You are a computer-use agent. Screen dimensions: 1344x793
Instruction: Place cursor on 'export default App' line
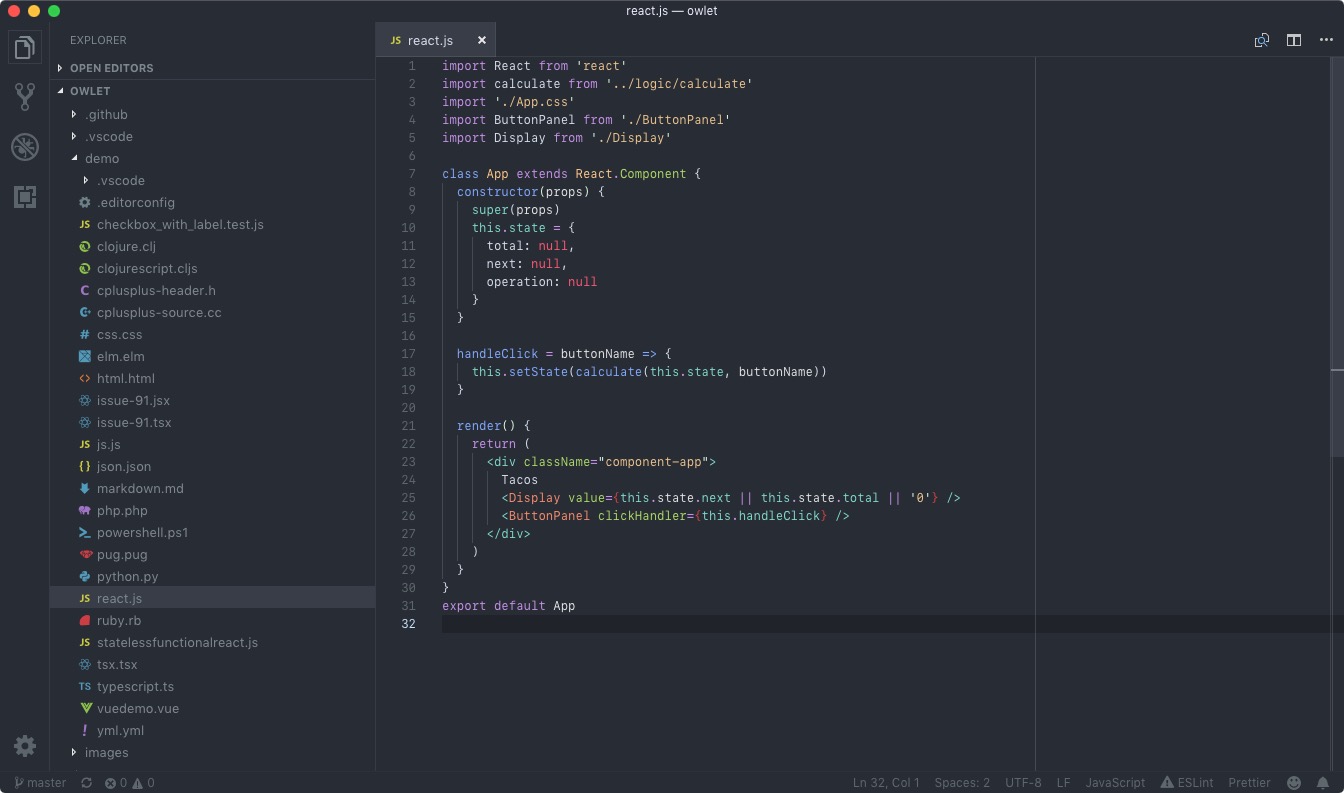click(x=509, y=606)
